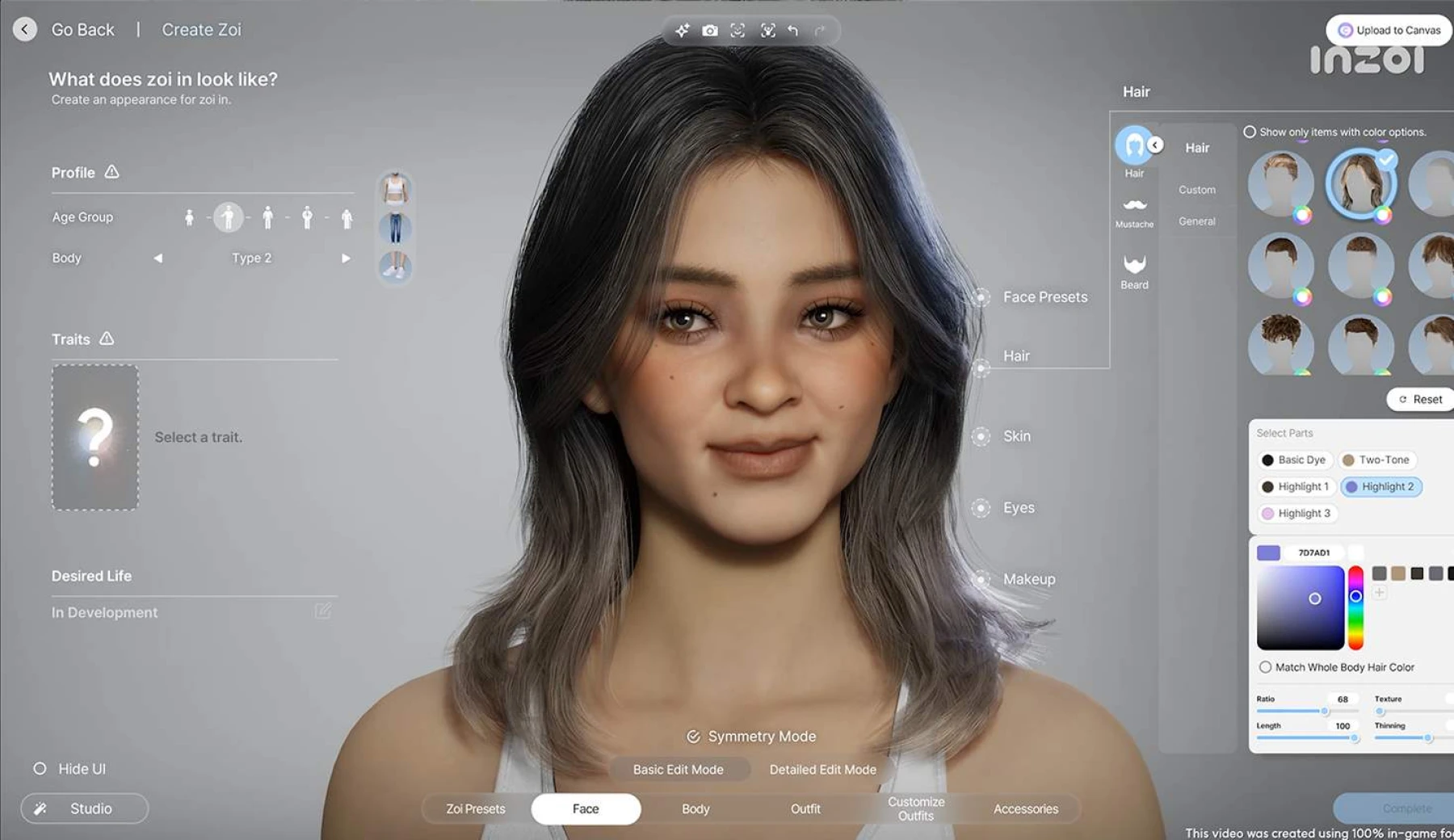Viewport: 1454px width, 840px height.
Task: Click left arrow to change Body type
Action: (x=158, y=258)
